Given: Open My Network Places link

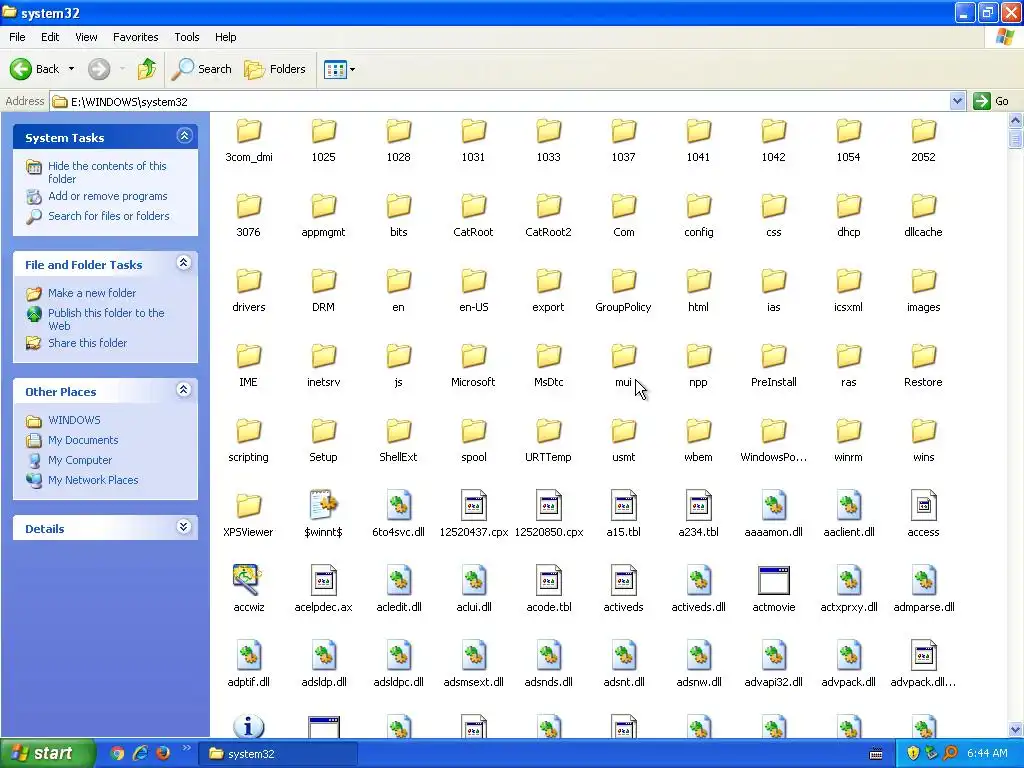Looking at the screenshot, I should tap(93, 480).
